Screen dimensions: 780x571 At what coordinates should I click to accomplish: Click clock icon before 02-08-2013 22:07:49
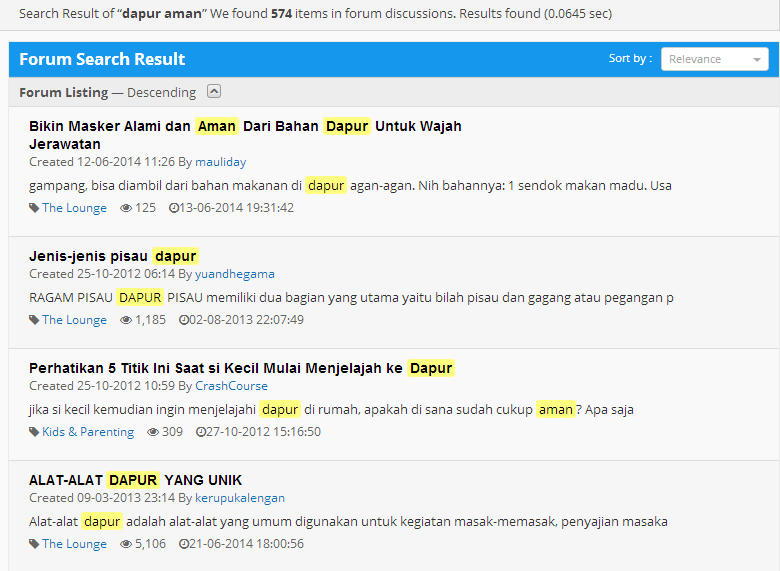pos(184,320)
